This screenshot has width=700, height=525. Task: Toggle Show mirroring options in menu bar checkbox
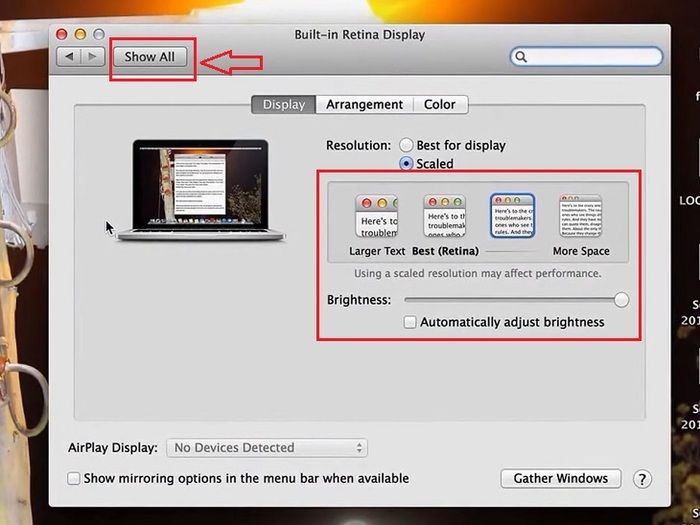click(x=74, y=479)
